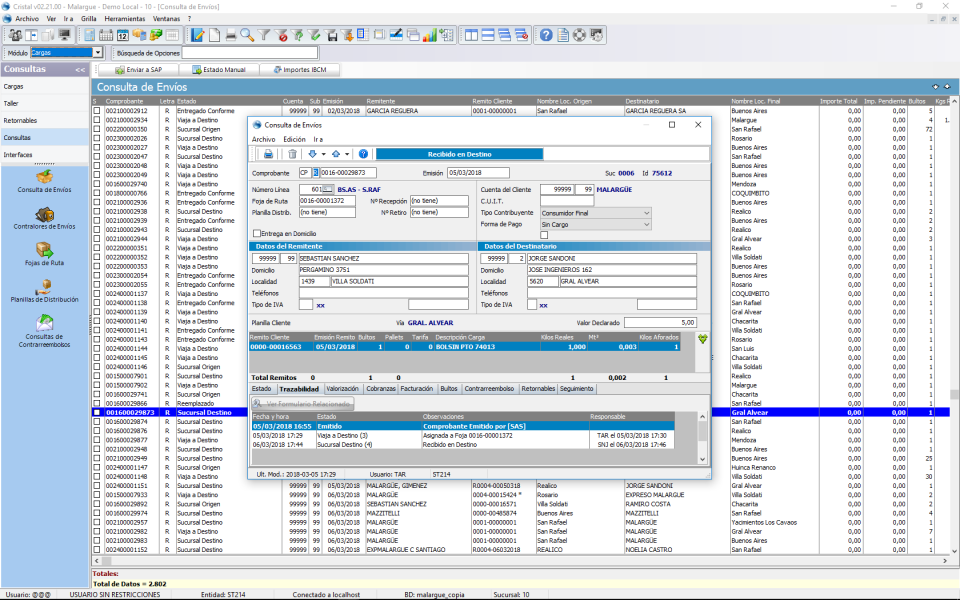Open the calendar icon in the top toolbar
Viewport: 960px width, 600px height.
click(x=122, y=34)
